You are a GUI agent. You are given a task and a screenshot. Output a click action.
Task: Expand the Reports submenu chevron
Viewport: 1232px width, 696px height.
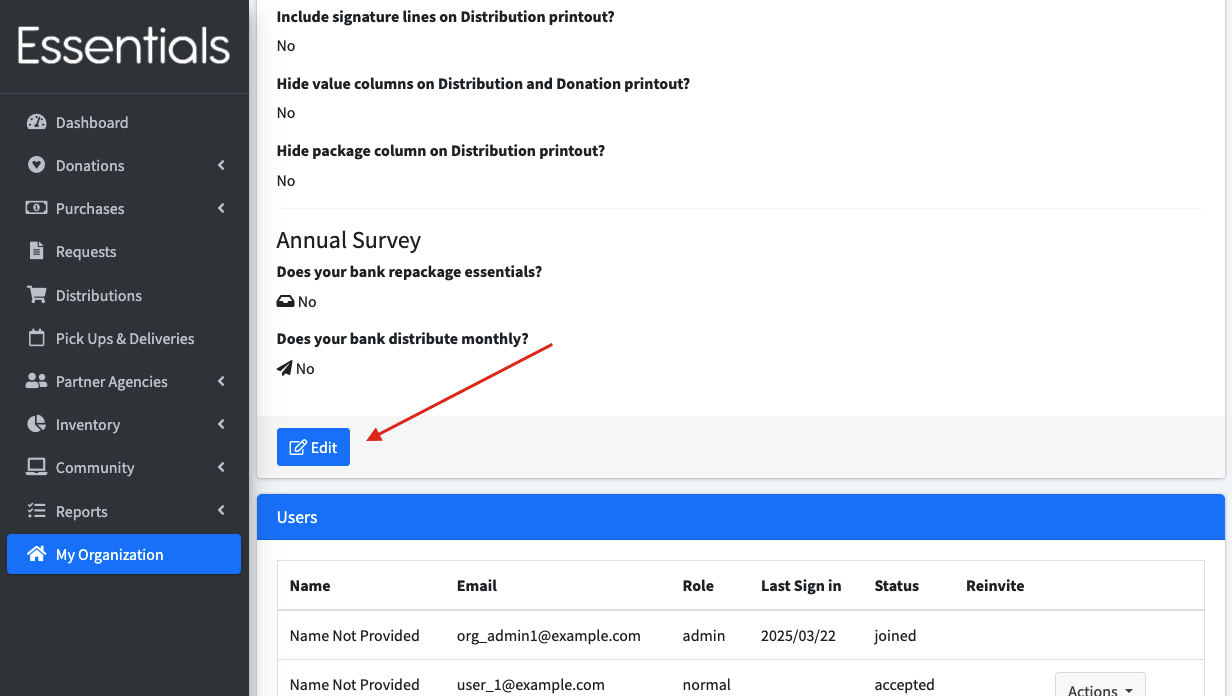(x=221, y=511)
